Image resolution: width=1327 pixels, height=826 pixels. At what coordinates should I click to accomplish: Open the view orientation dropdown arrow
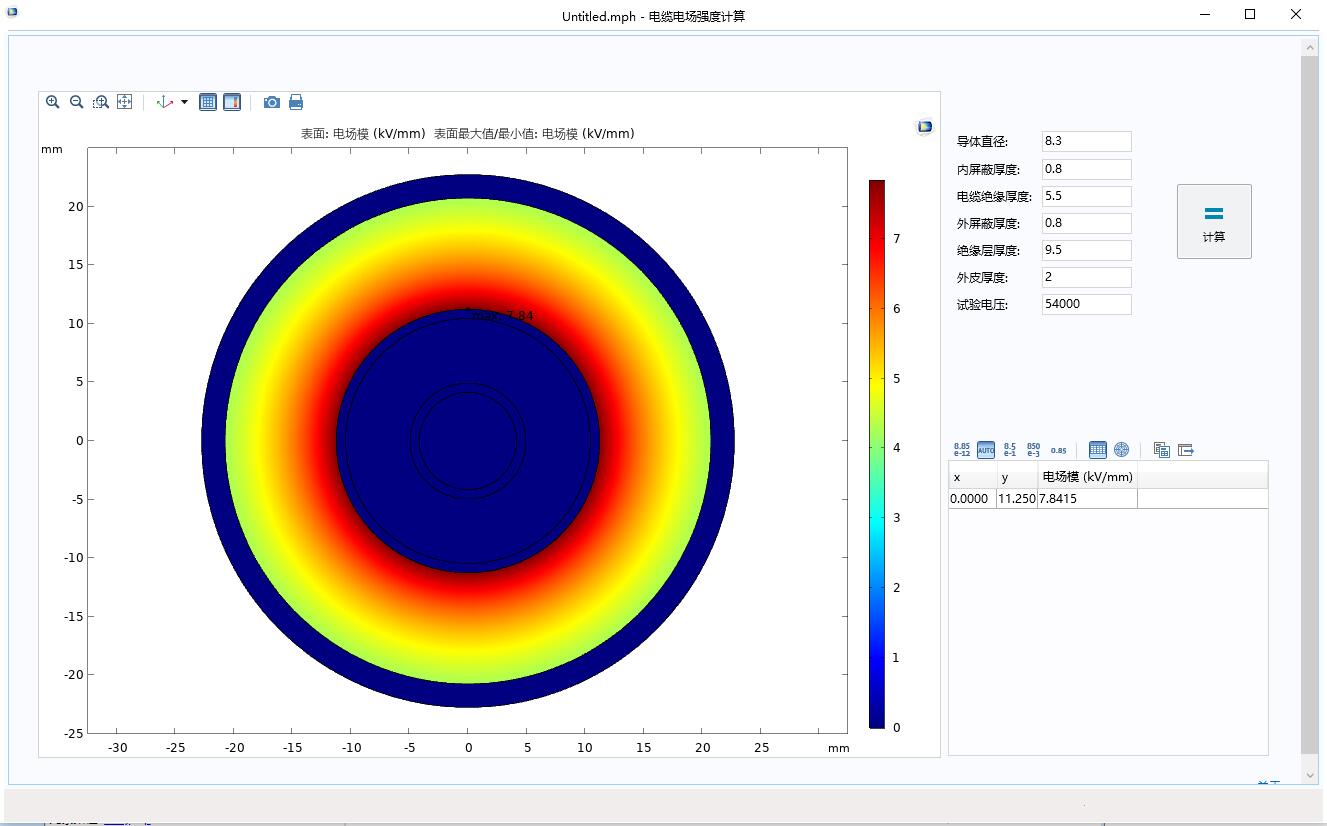click(x=184, y=102)
